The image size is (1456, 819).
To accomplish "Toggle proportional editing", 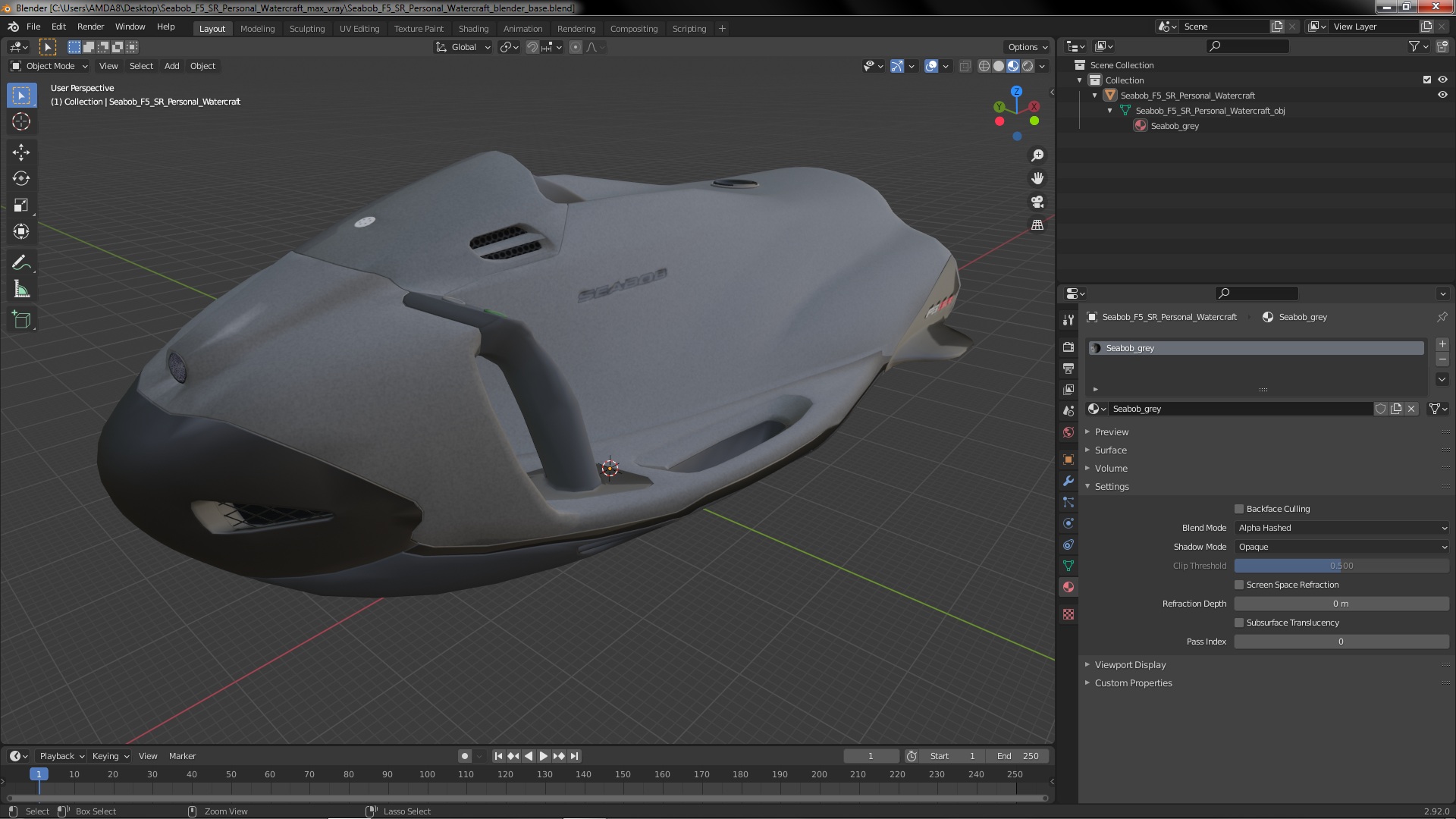I will [575, 47].
